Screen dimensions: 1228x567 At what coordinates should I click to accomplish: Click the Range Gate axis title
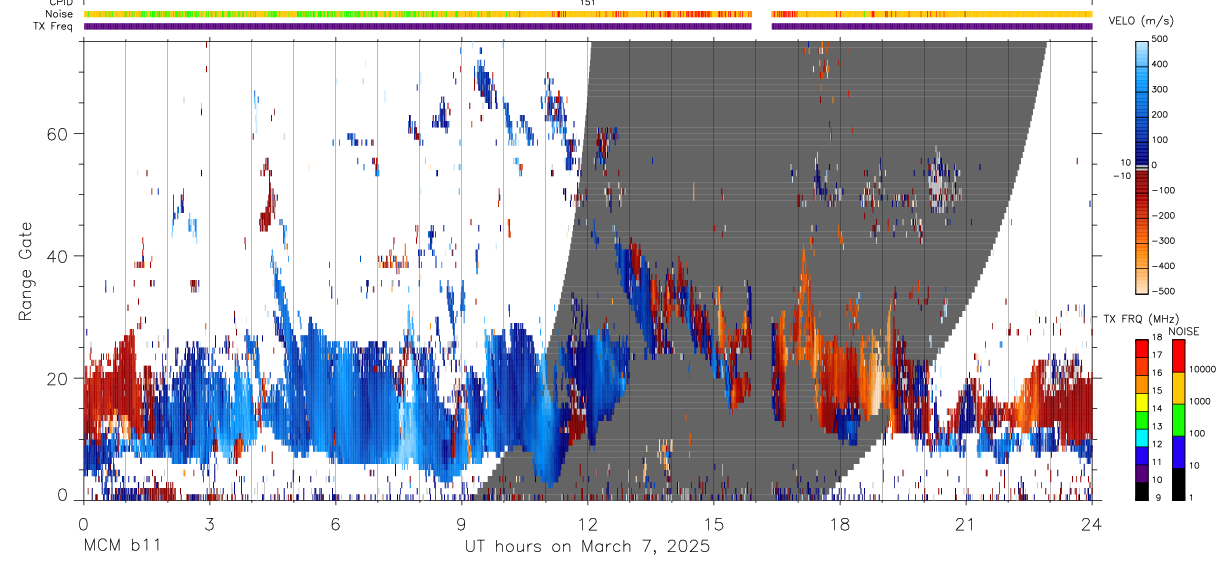click(x=27, y=271)
